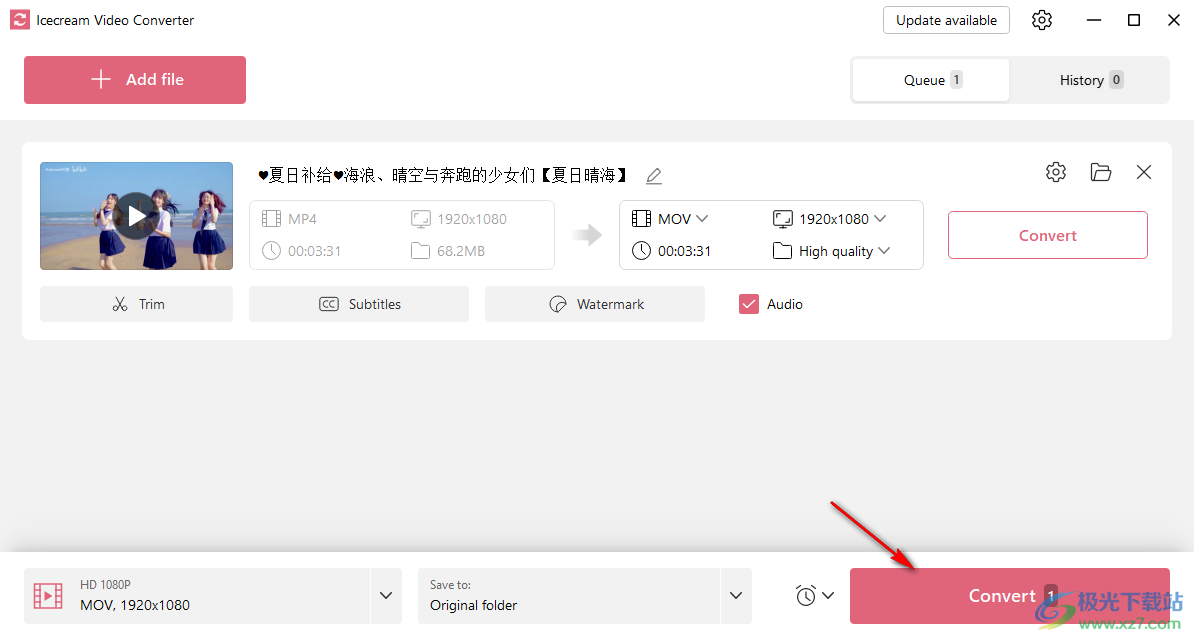
Task: Switch to the Queue tab
Action: pos(931,80)
